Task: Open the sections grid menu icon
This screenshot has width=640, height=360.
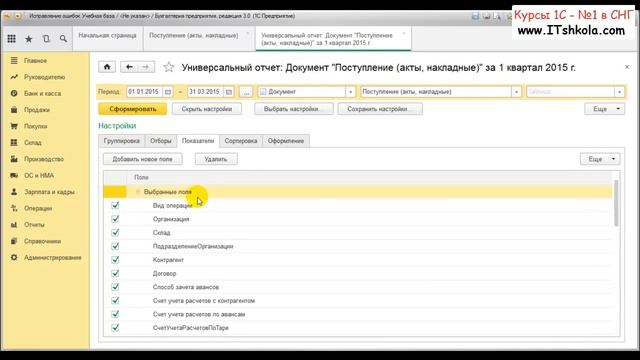Action: pos(11,39)
